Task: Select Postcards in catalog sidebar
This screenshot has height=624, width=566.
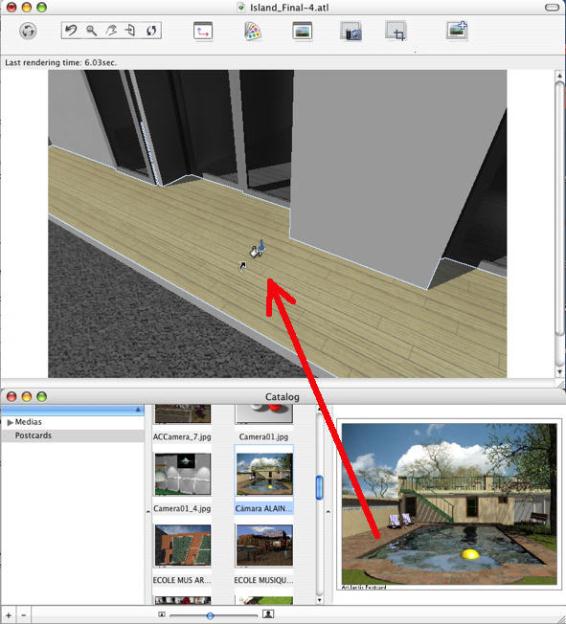Action: pyautogui.click(x=33, y=435)
